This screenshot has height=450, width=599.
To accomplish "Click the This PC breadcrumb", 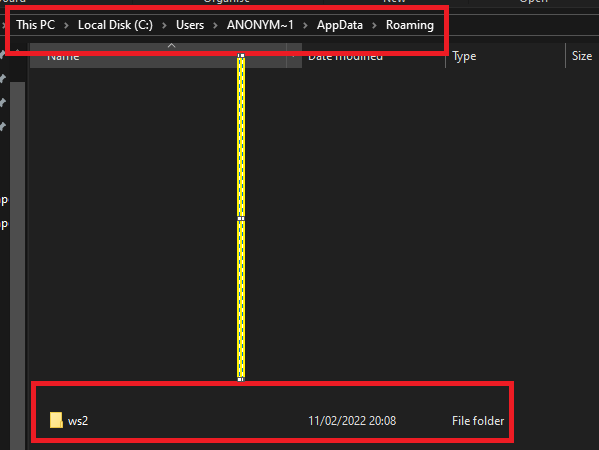I will tap(36, 25).
